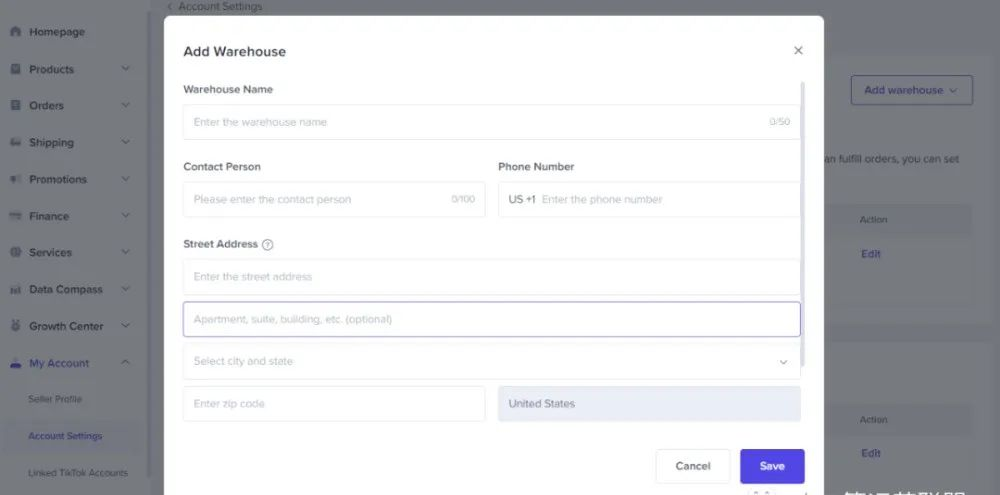Click the Street Address help icon

(268, 245)
